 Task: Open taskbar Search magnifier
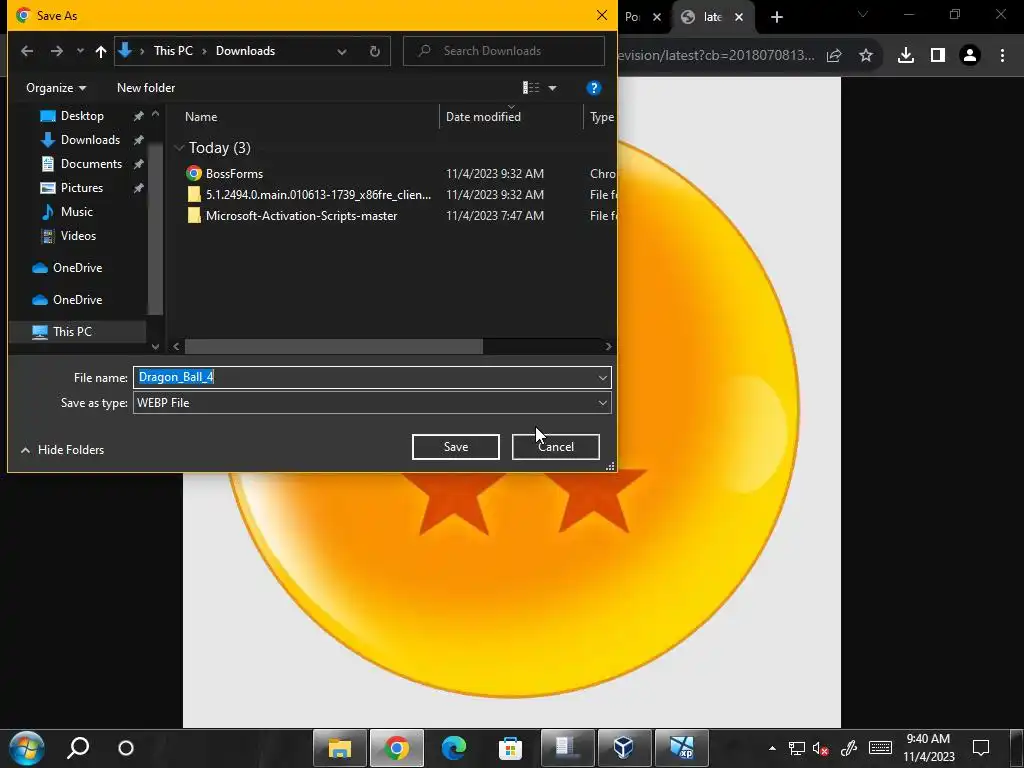78,748
